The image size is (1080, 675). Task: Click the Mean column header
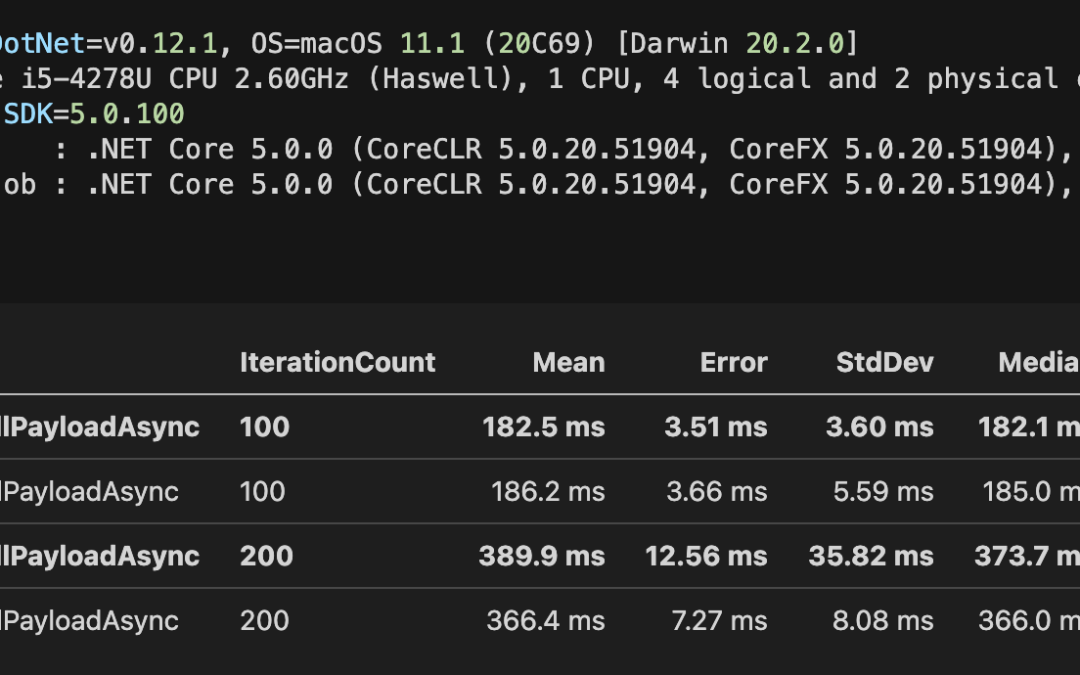pos(568,362)
